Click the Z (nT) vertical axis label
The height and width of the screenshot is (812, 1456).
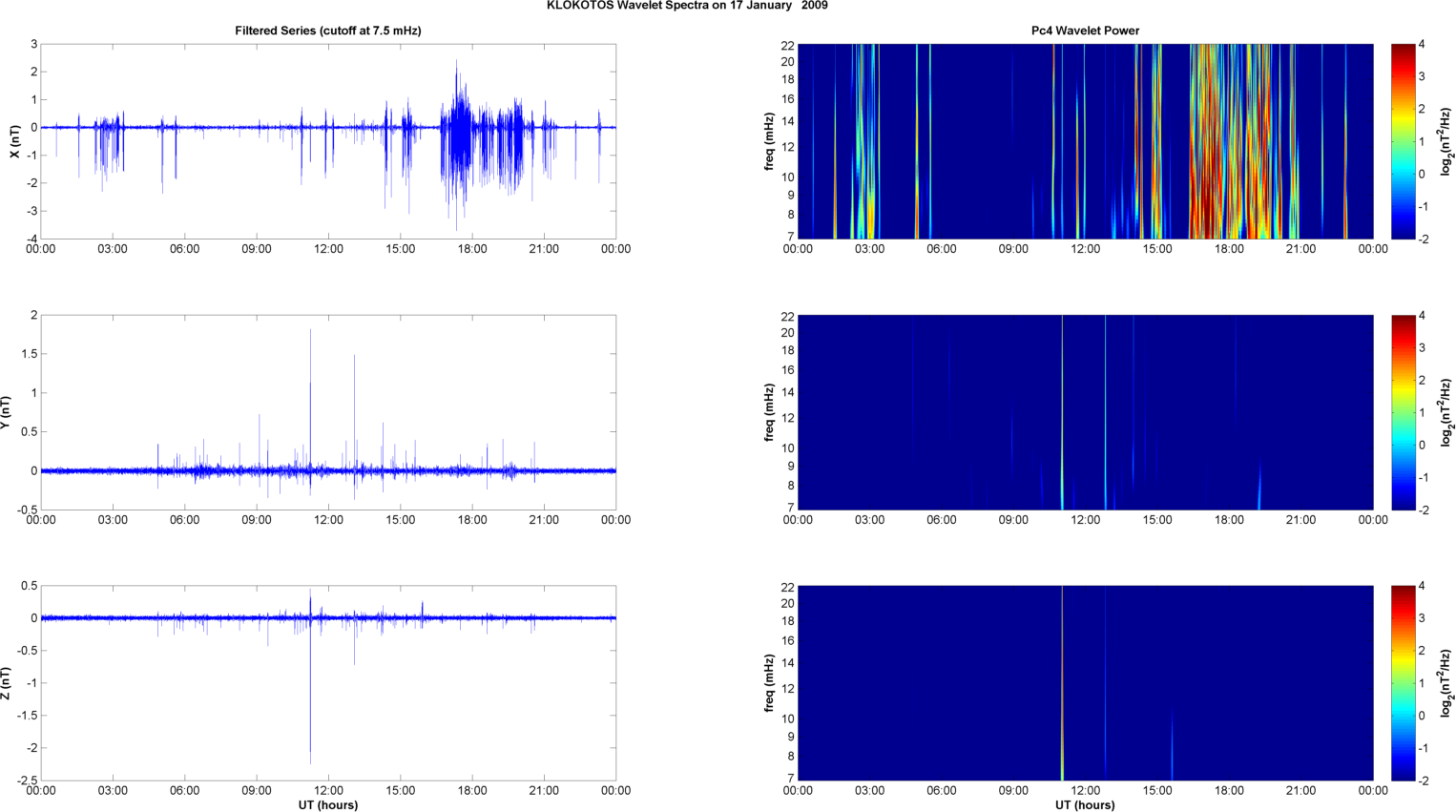tap(6, 683)
